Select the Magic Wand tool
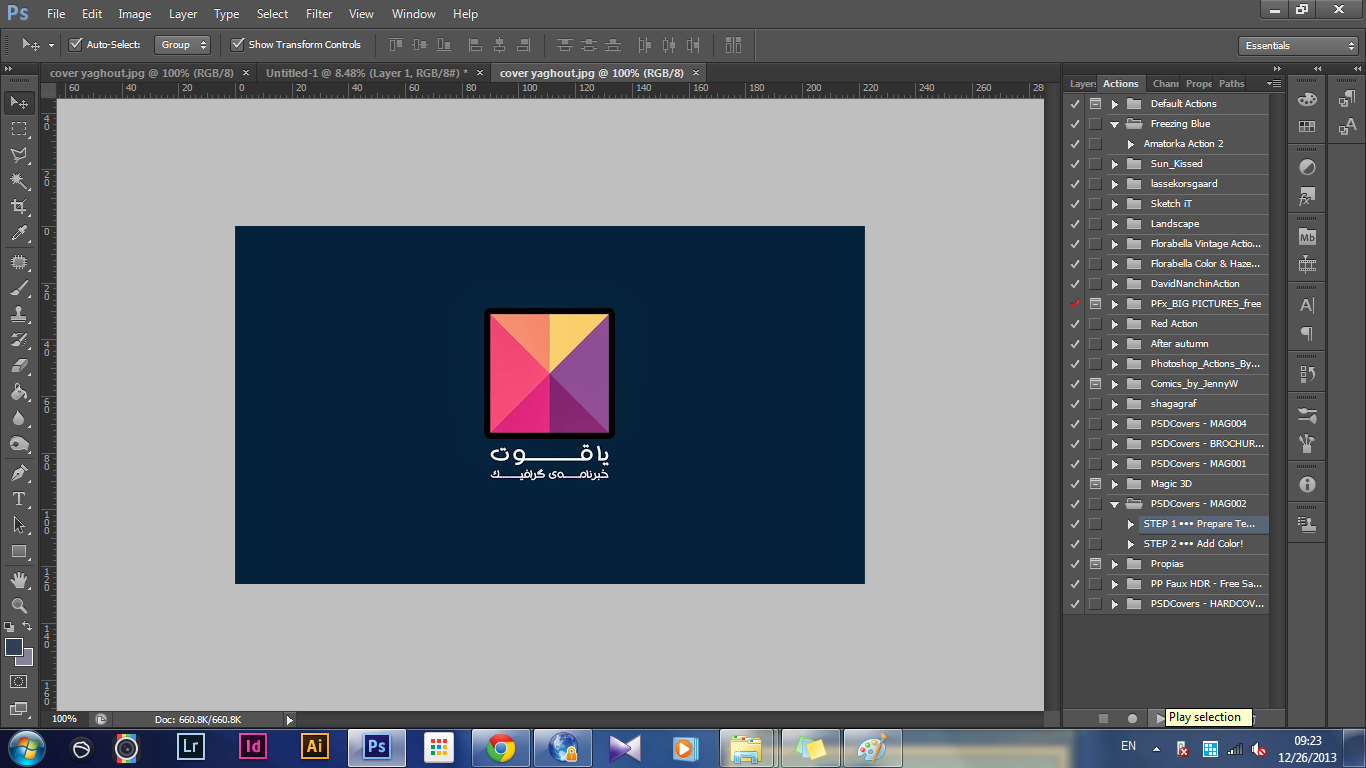This screenshot has height=768, width=1366. pyautogui.click(x=18, y=181)
